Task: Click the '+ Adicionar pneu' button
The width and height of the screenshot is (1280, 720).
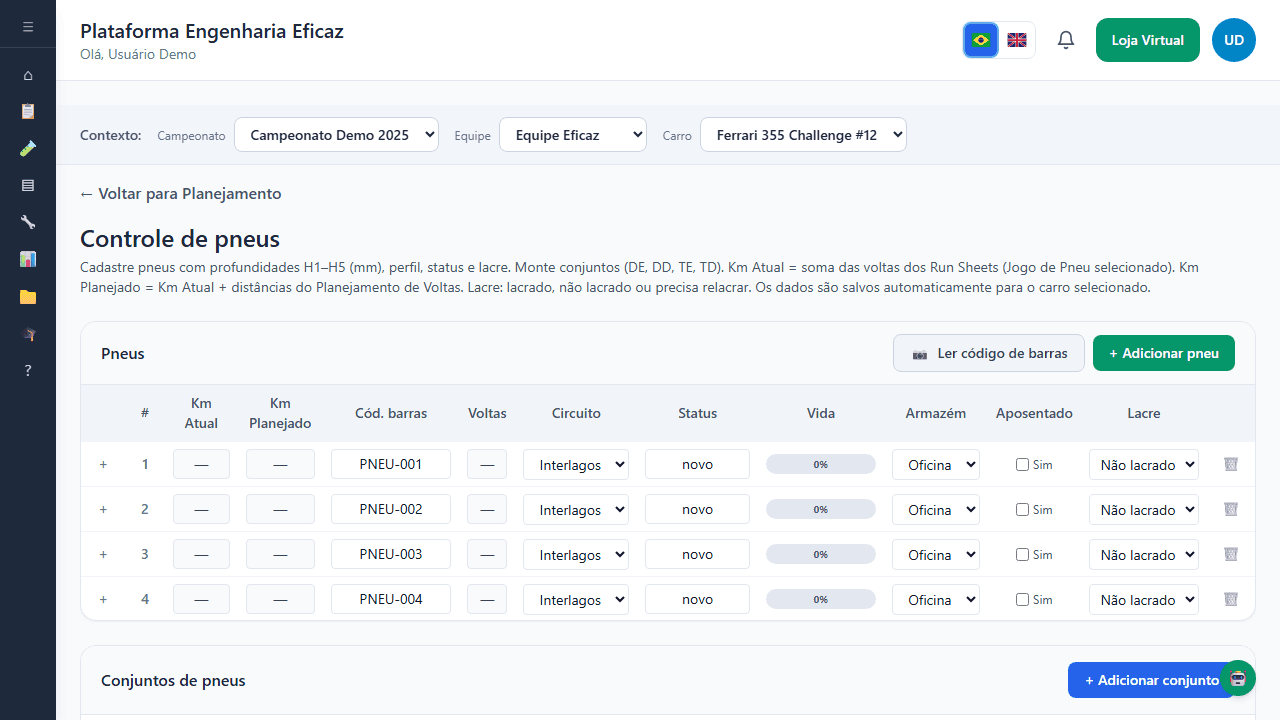Action: tap(1163, 353)
